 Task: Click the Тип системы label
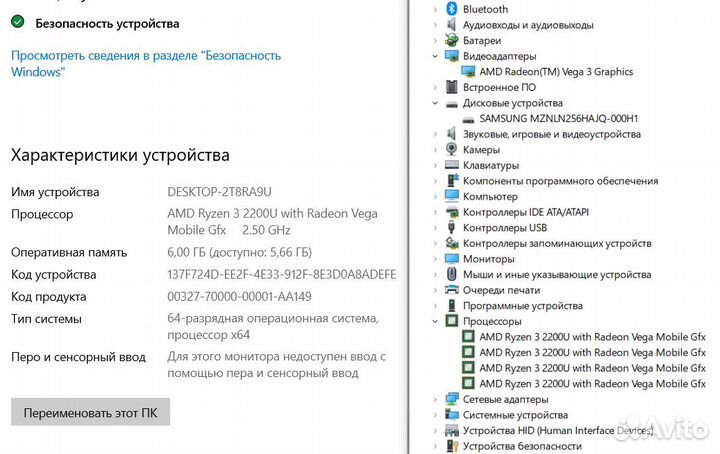pyautogui.click(x=46, y=319)
